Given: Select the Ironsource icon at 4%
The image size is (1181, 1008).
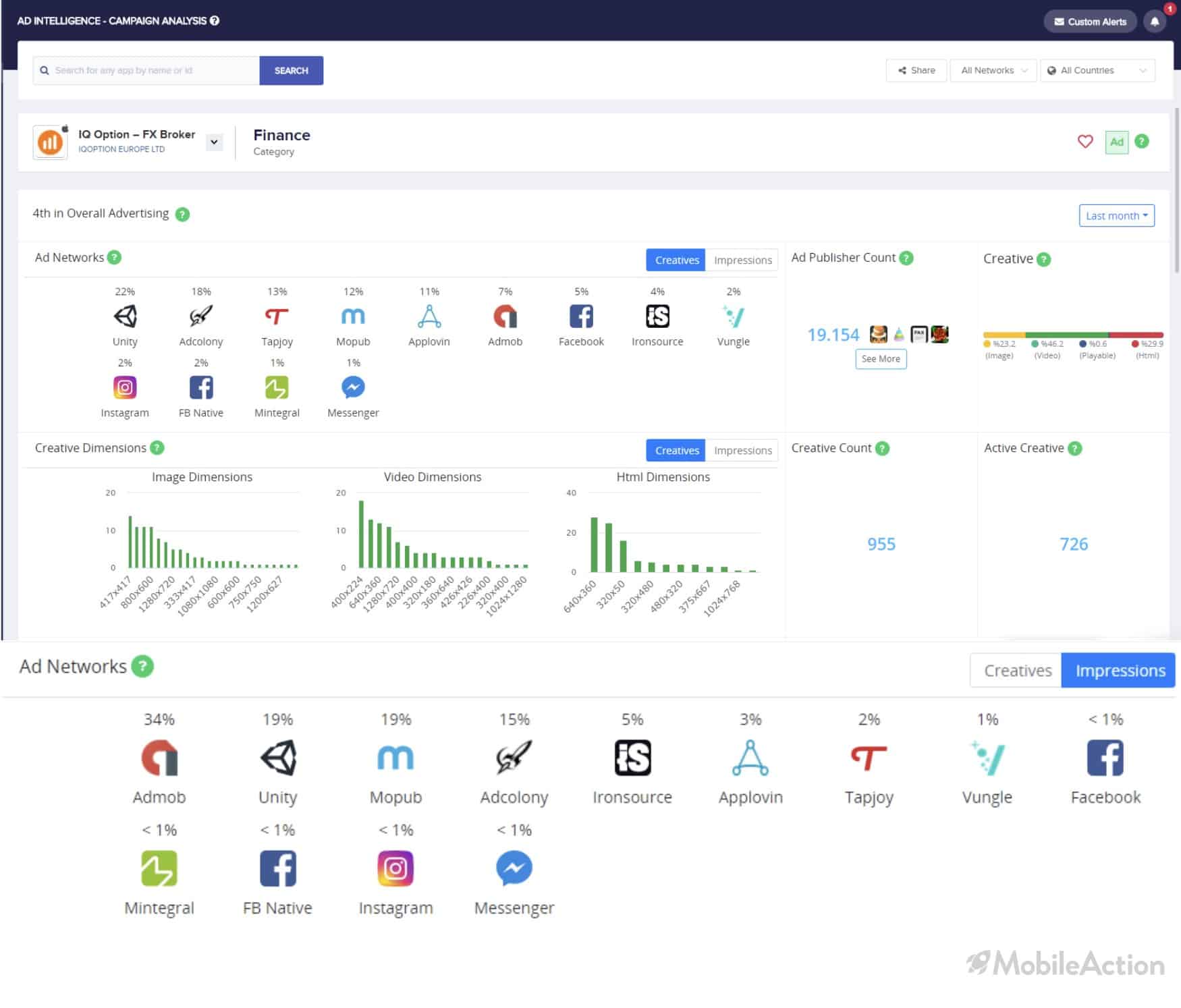Looking at the screenshot, I should [x=657, y=316].
